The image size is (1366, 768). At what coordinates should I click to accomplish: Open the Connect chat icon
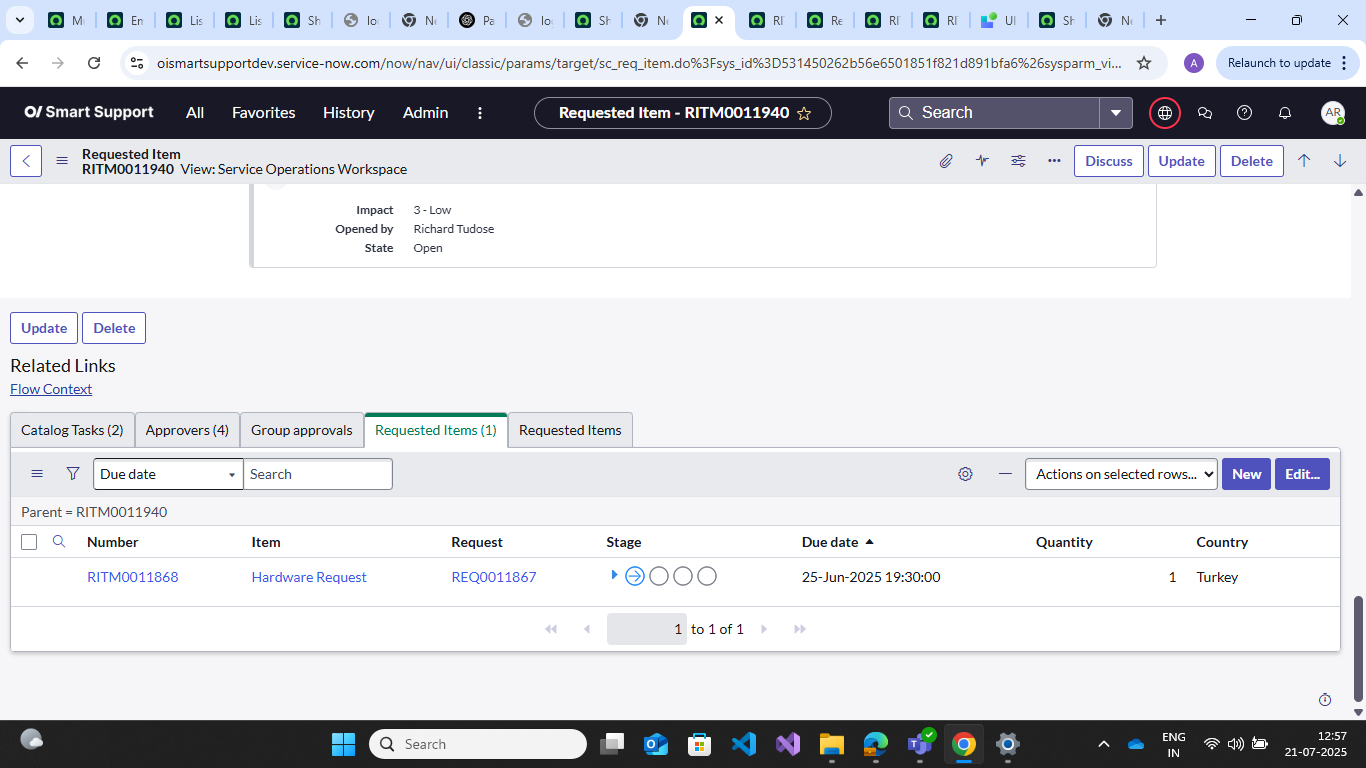click(1204, 112)
